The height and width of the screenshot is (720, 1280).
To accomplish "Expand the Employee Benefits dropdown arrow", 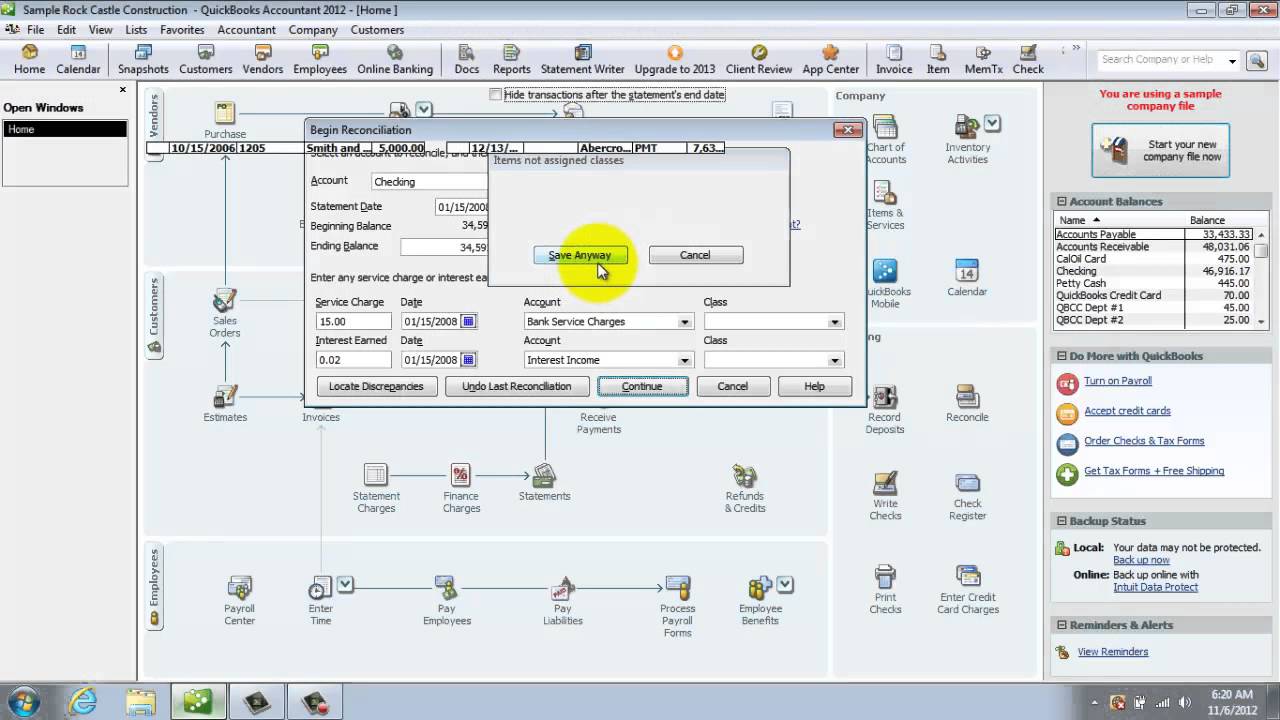I will click(x=785, y=584).
